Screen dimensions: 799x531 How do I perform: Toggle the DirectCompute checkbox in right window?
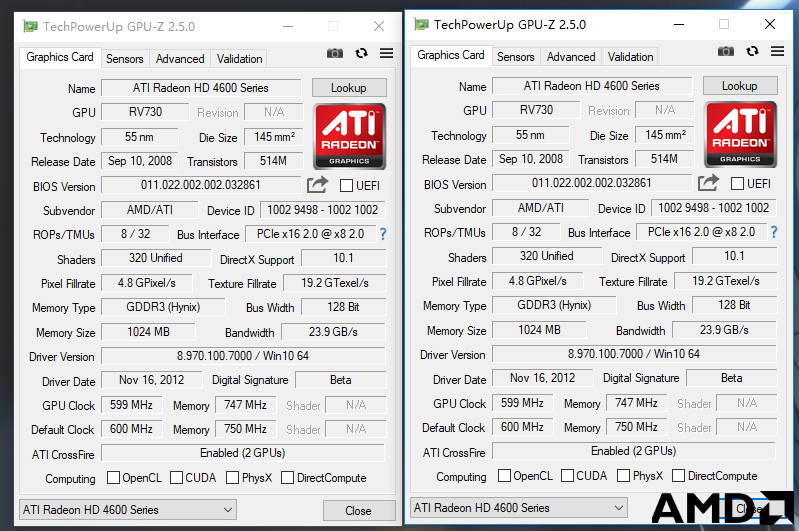click(x=678, y=475)
